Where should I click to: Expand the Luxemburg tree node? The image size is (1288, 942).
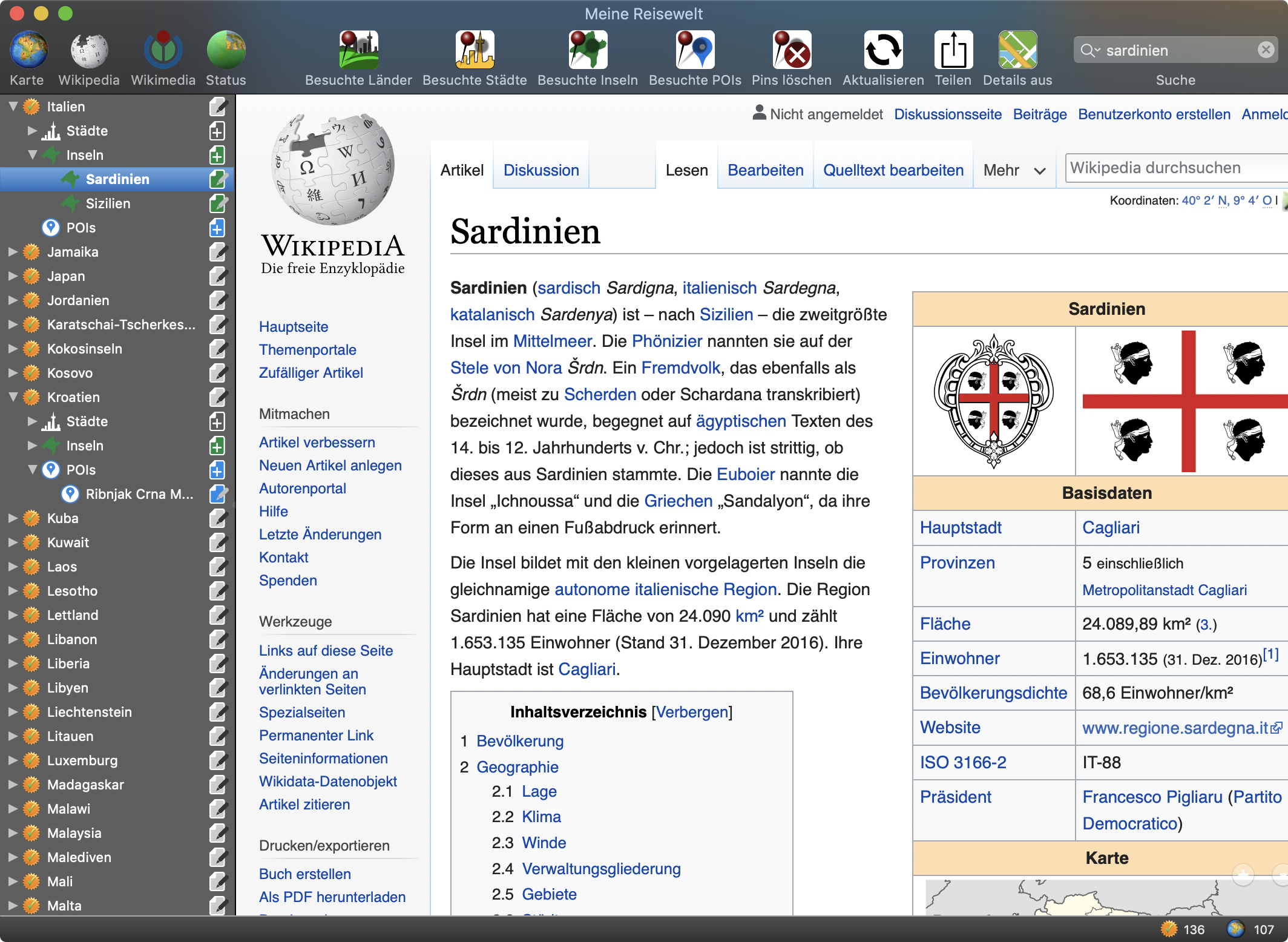click(13, 760)
